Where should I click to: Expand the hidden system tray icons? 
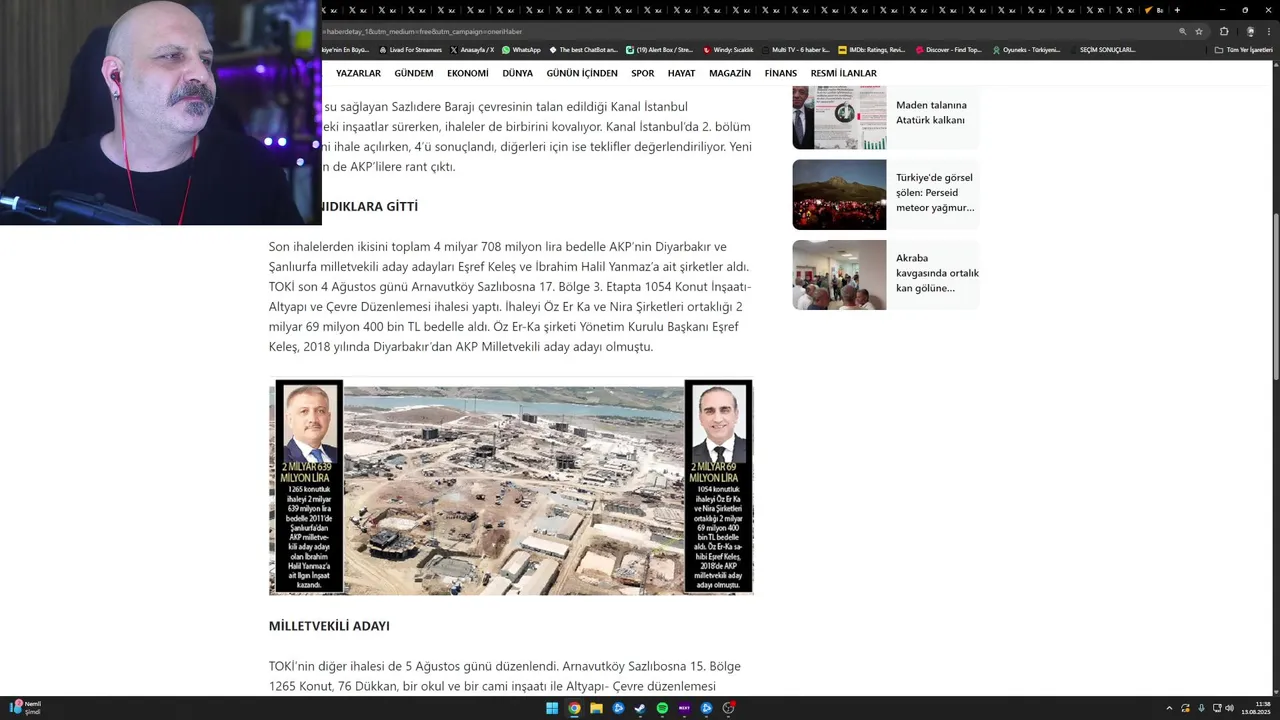tap(1169, 708)
